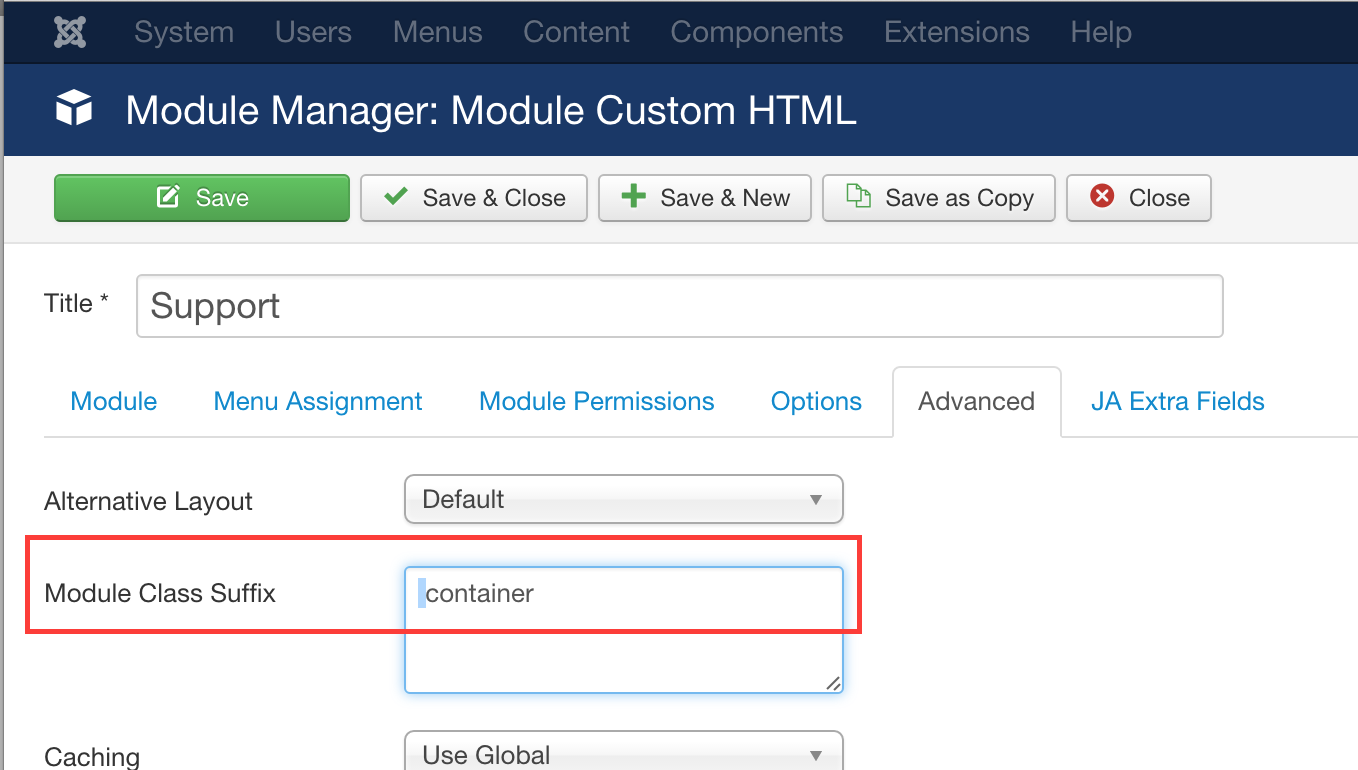The image size is (1358, 770).
Task: Click the green Save button
Action: coord(202,198)
